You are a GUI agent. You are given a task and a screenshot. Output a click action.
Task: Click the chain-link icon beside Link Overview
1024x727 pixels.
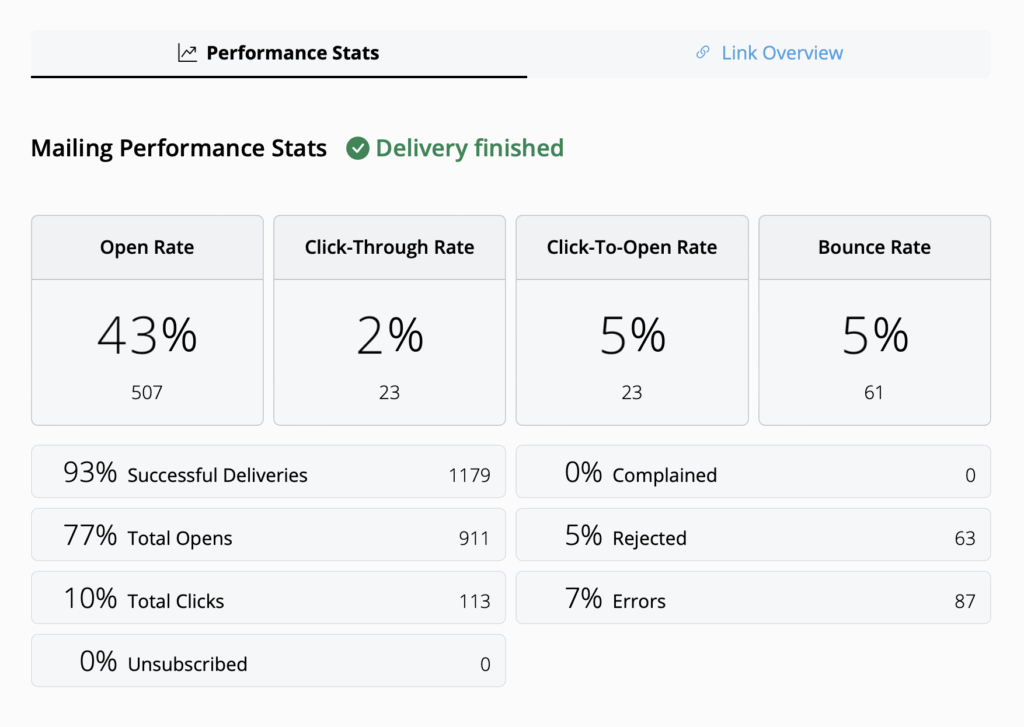pyautogui.click(x=703, y=53)
